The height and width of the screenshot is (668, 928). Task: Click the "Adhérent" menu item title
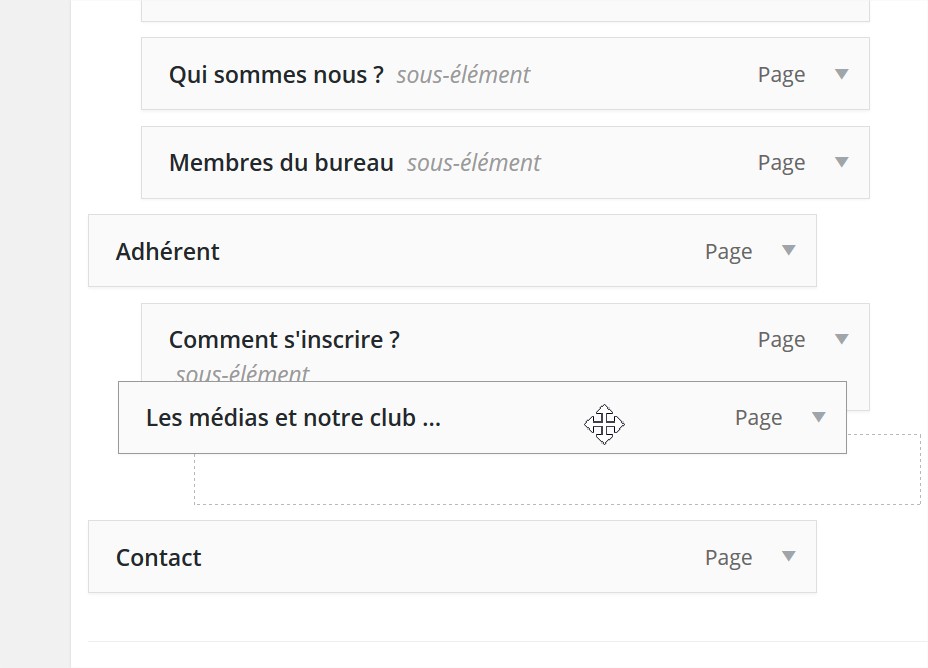[168, 251]
